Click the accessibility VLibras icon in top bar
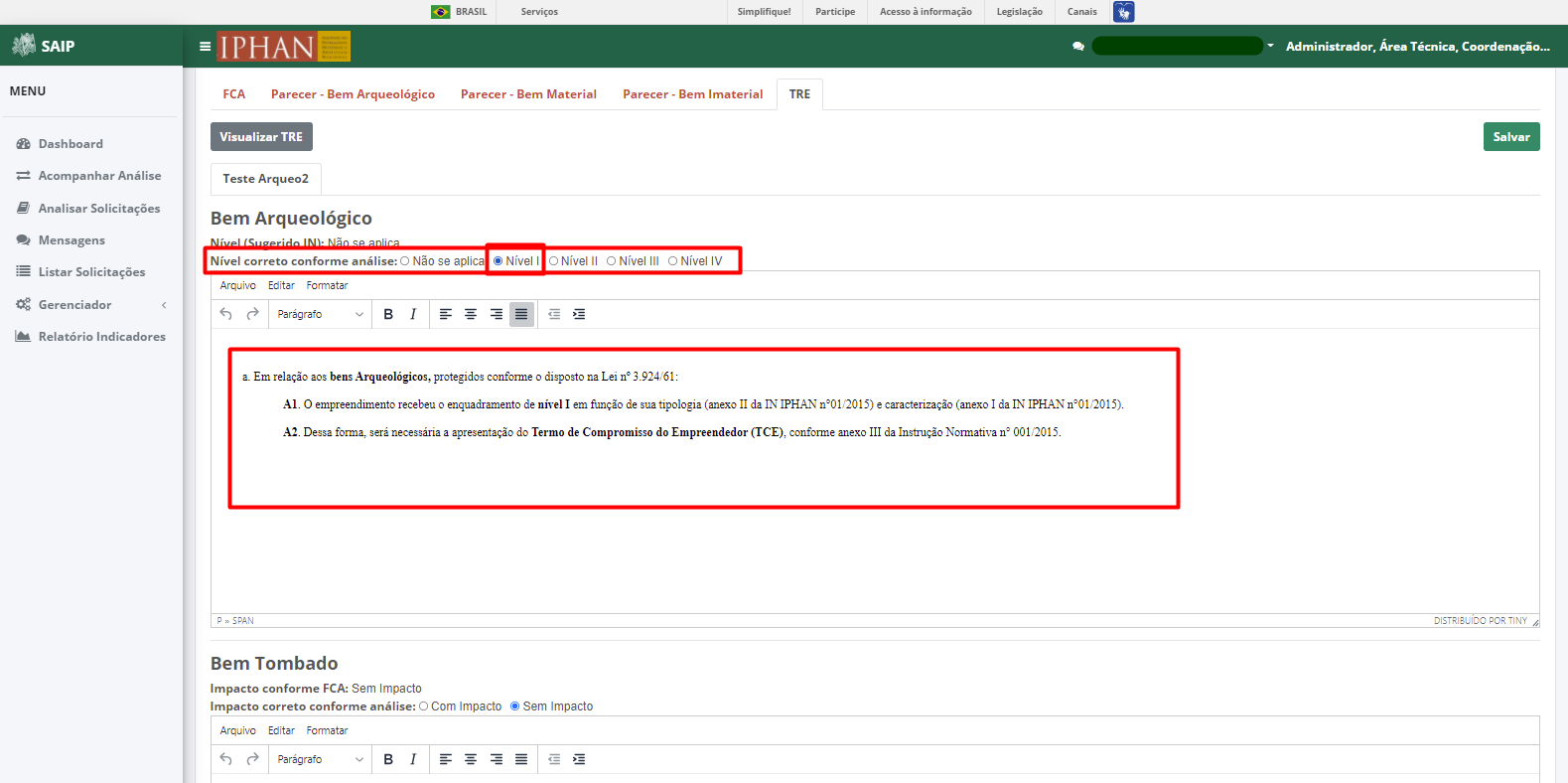The image size is (1568, 783). pyautogui.click(x=1123, y=12)
